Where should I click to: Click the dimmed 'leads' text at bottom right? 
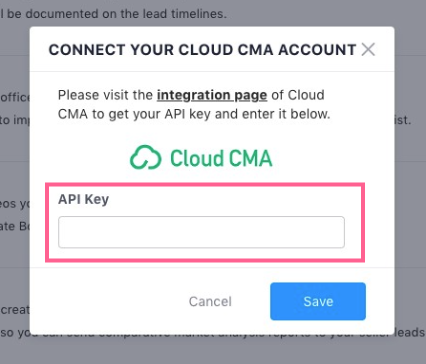(408, 332)
